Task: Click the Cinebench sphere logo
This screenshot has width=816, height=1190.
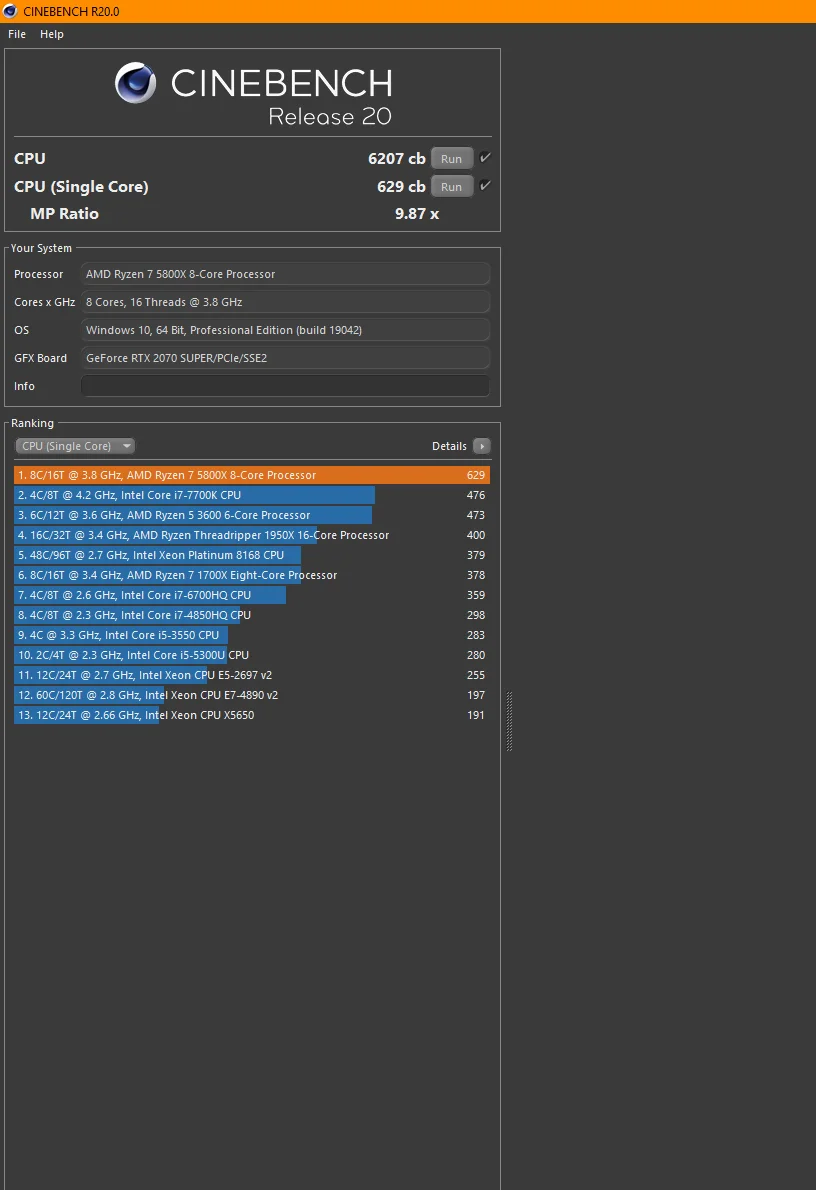Action: [x=135, y=83]
